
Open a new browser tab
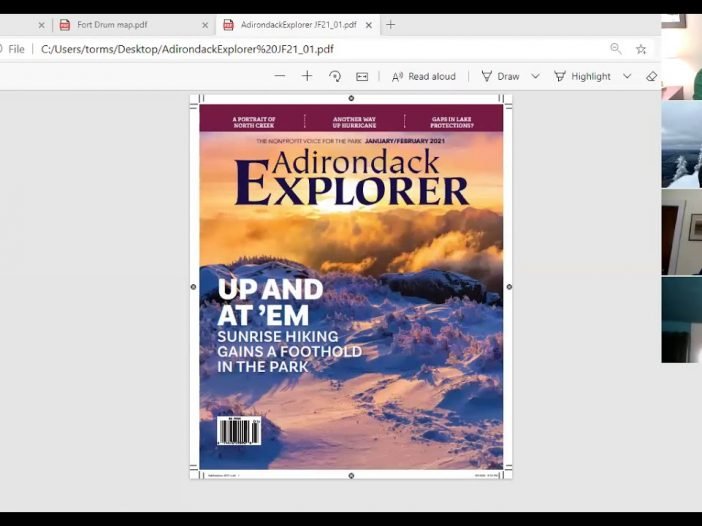[x=390, y=25]
